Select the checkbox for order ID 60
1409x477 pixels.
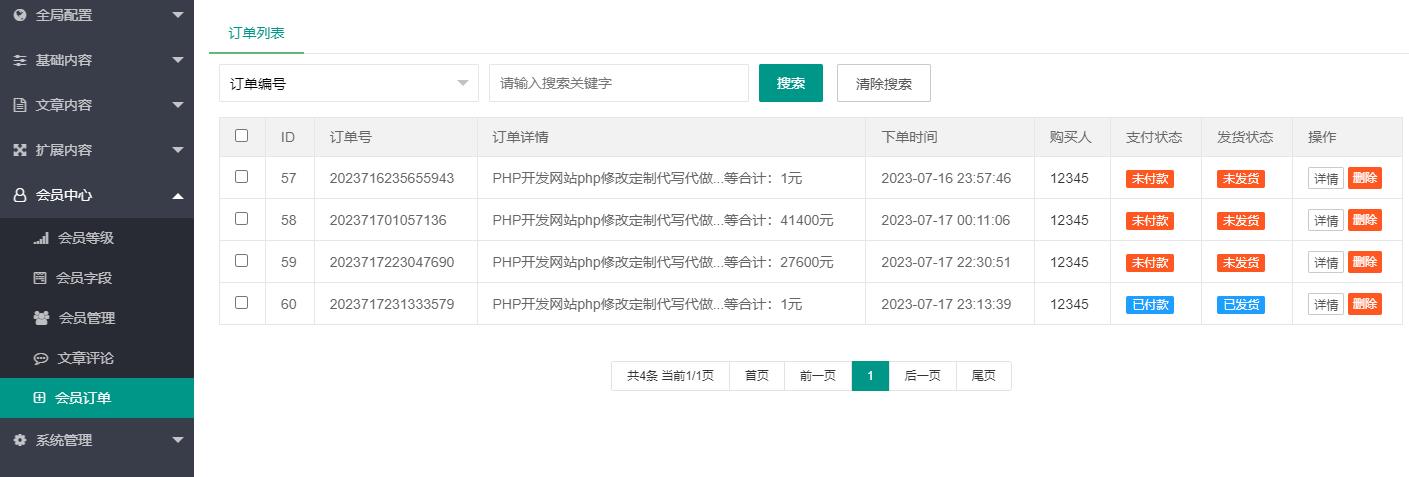241,303
